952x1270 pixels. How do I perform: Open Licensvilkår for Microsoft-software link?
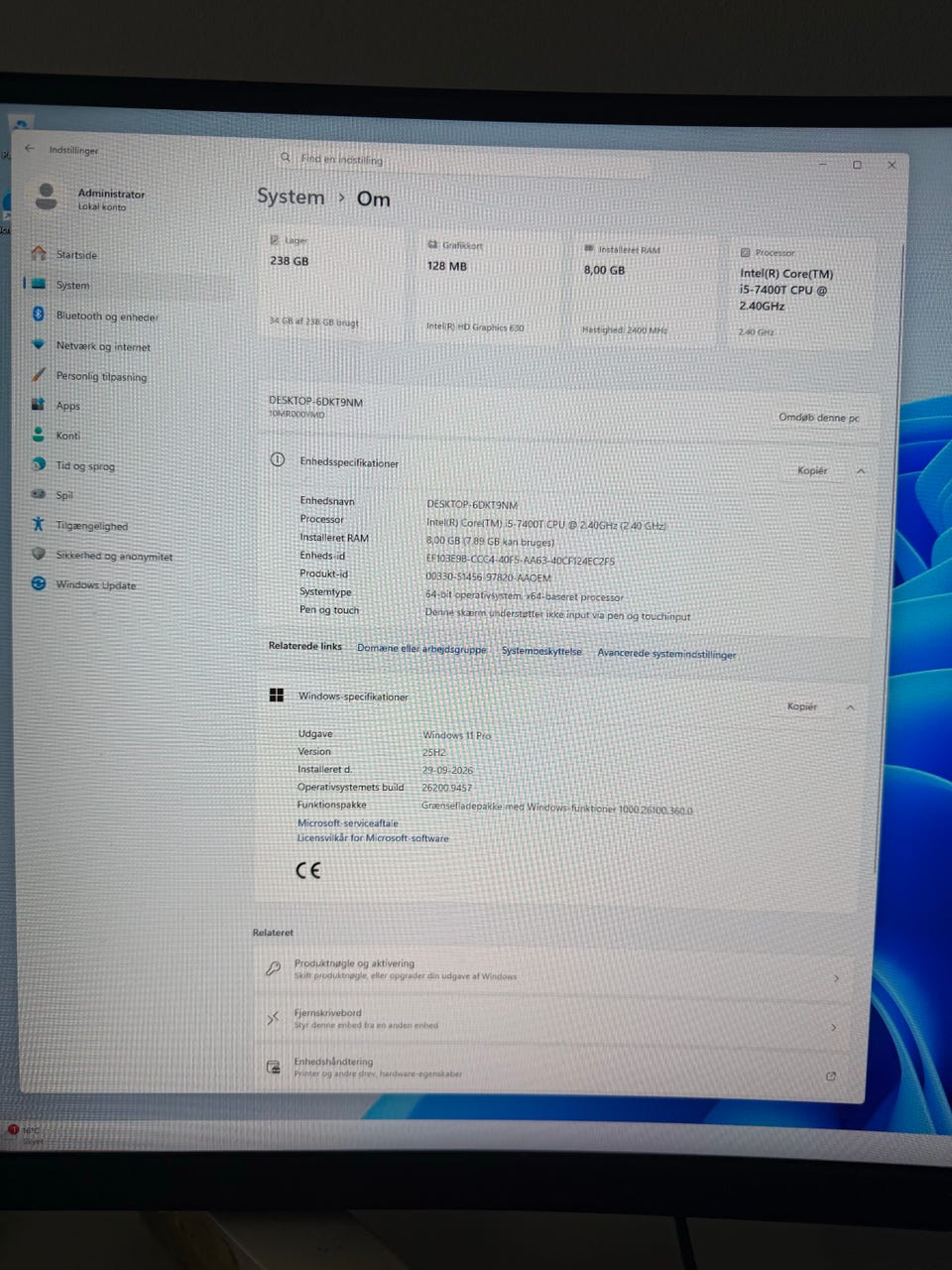(373, 837)
